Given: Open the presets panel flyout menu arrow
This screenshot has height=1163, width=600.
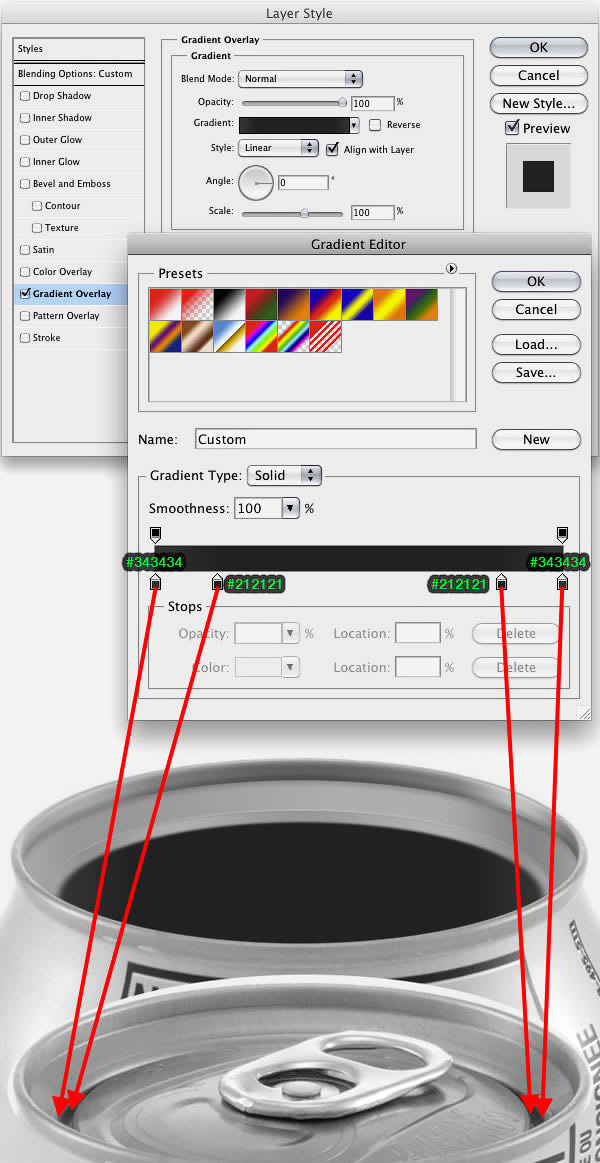Looking at the screenshot, I should 452,268.
